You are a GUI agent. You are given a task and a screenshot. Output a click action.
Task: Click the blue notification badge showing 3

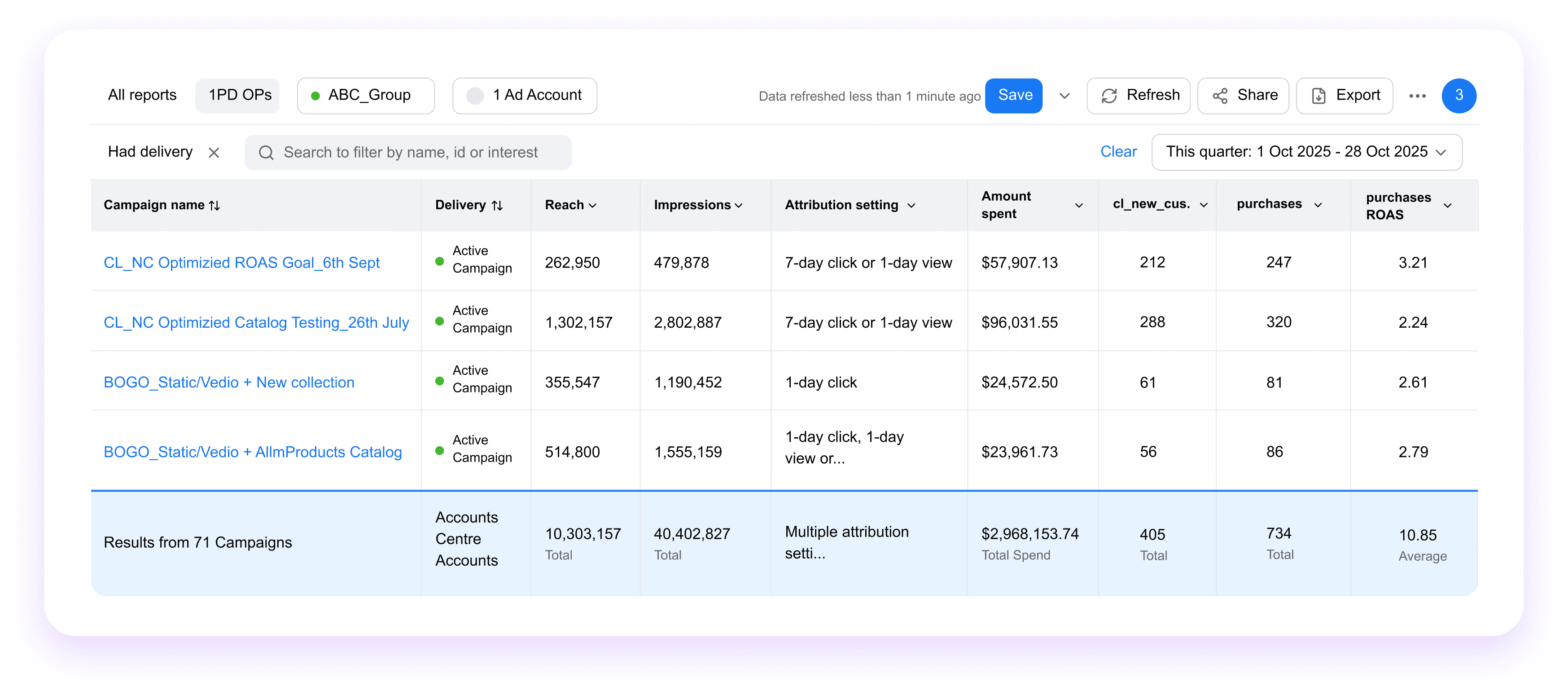(x=1459, y=96)
